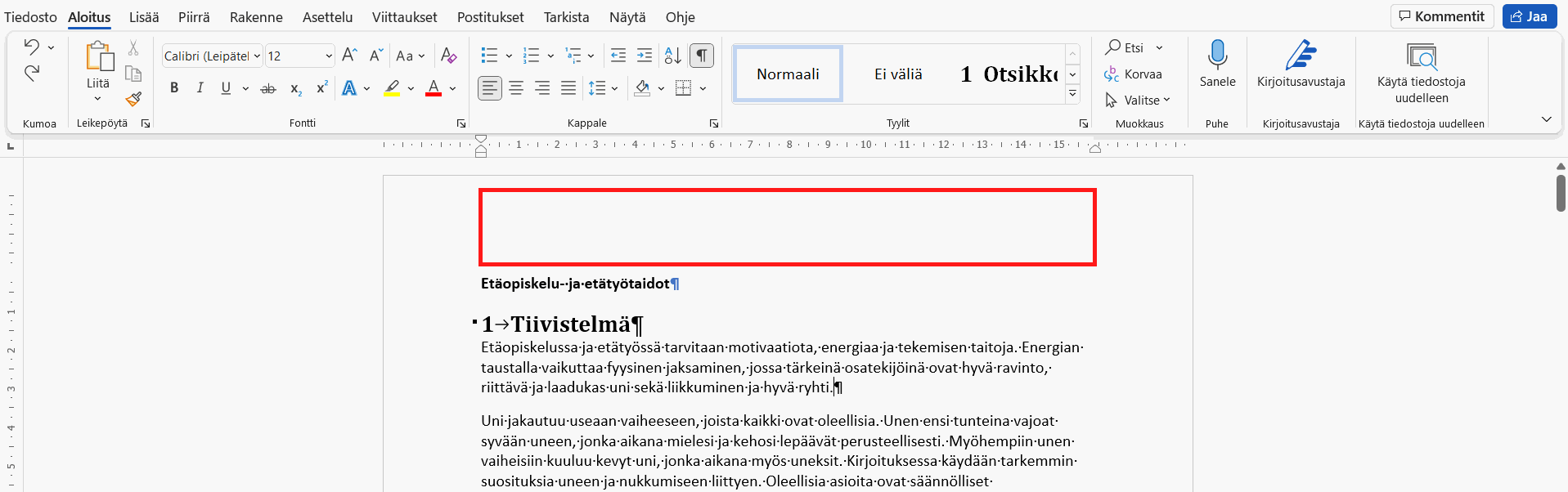Click the vertical scrollbar thumb
The image size is (1568, 492).
coord(1561,193)
